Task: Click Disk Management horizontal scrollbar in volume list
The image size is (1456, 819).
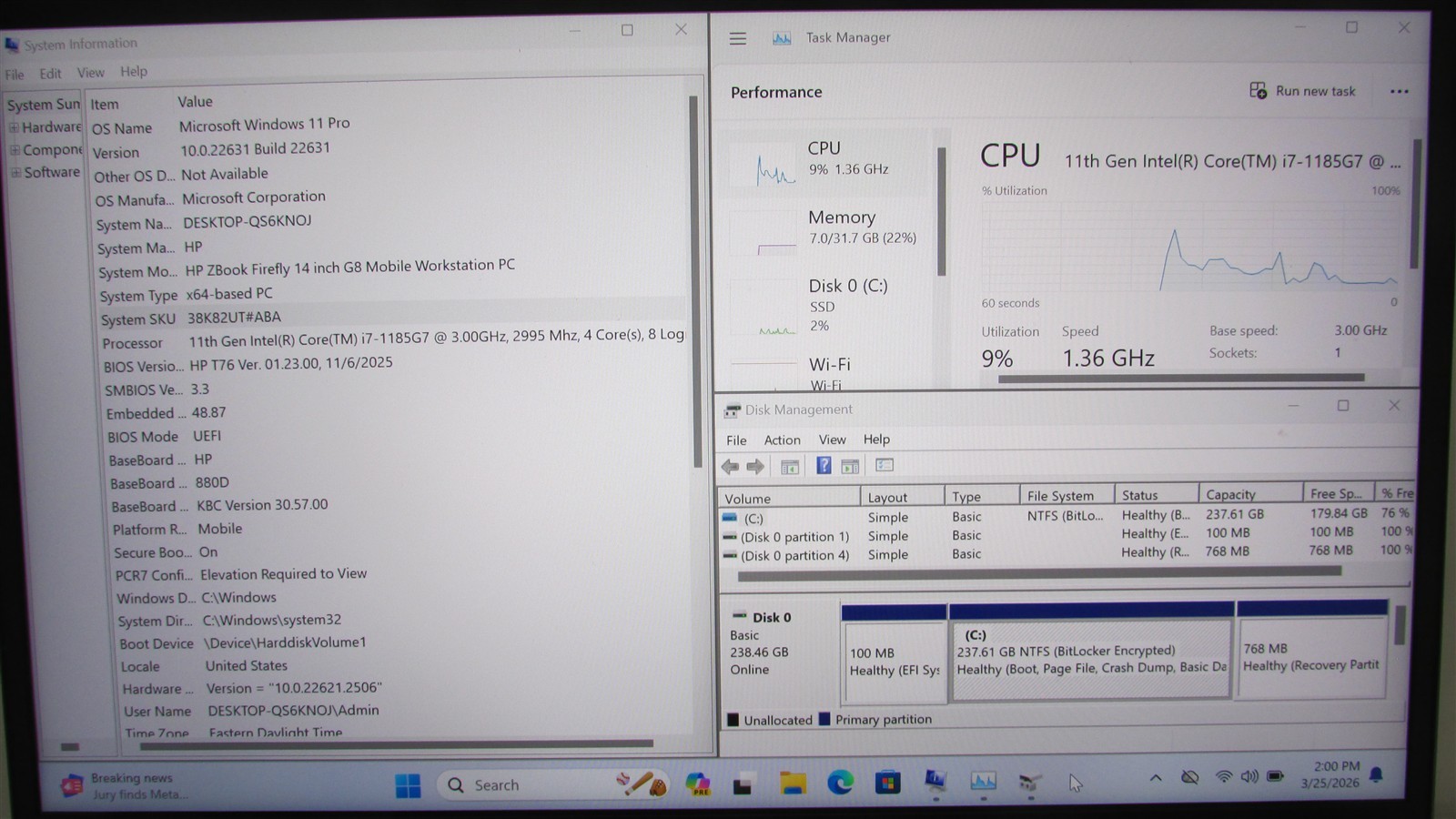Action: coord(1039,574)
